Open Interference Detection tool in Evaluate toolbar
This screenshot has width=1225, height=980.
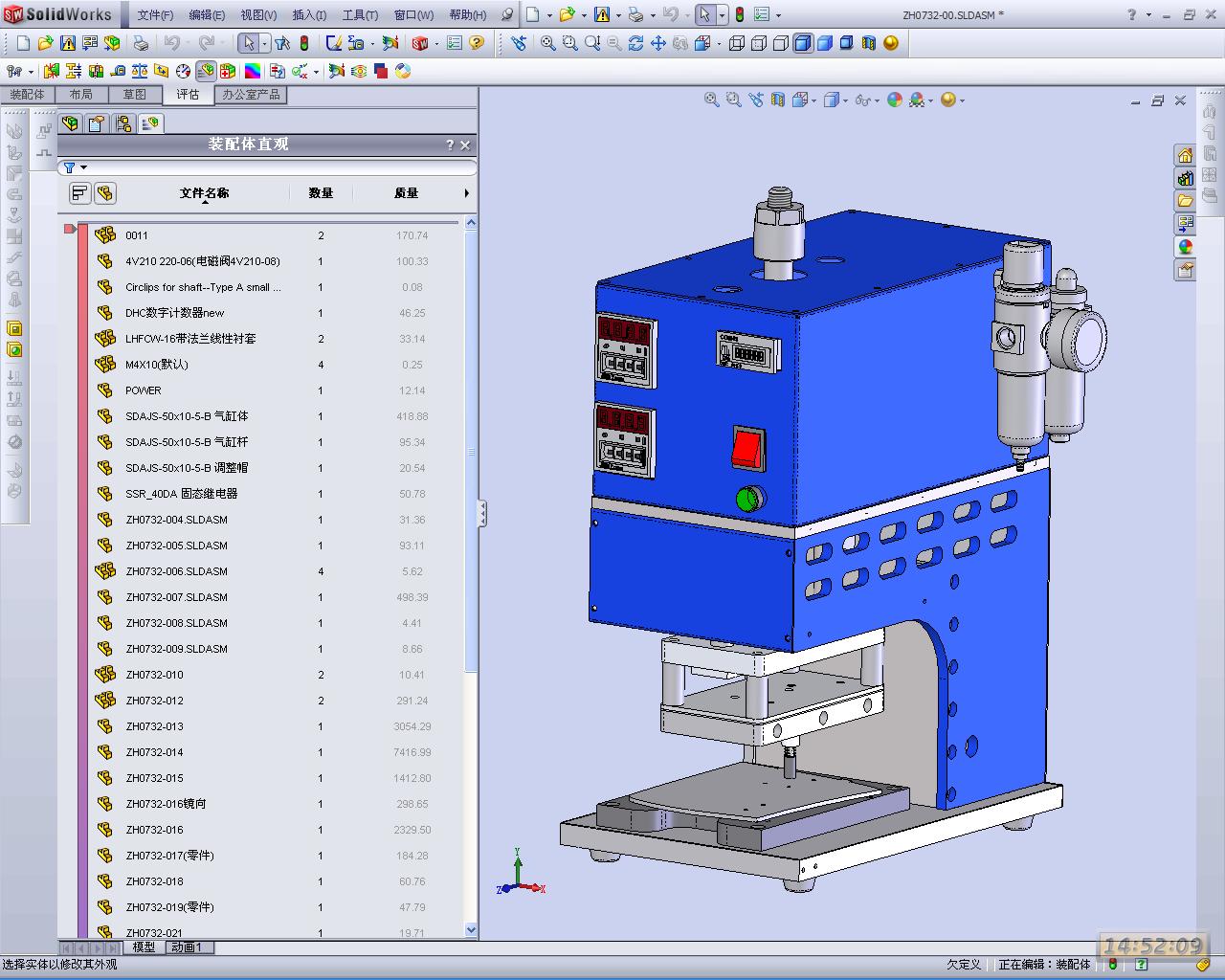coord(52,71)
